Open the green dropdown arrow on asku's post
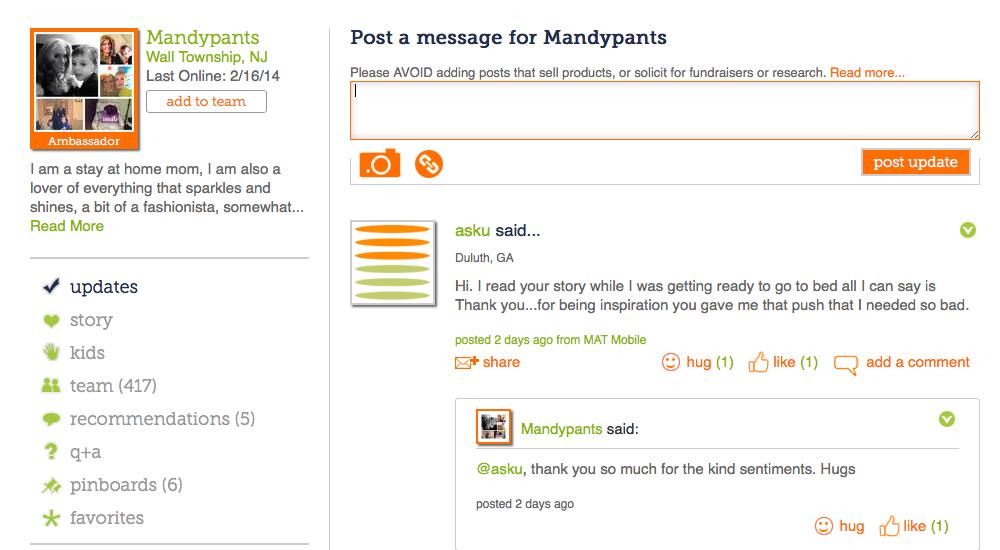The height and width of the screenshot is (550, 1000). 967,230
